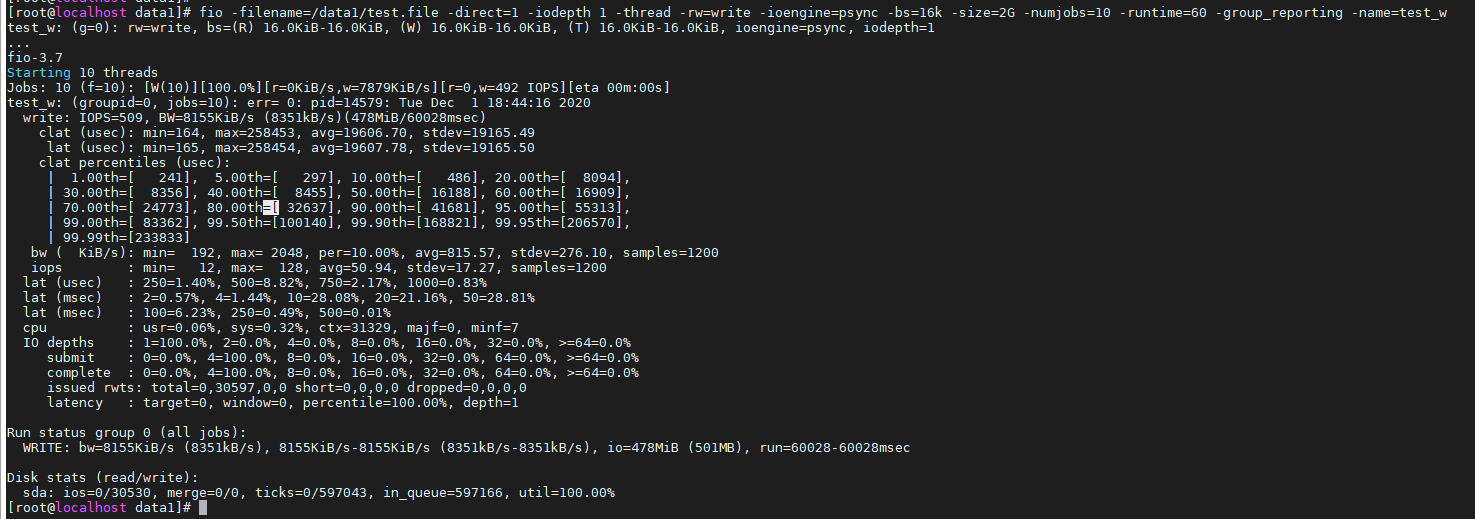This screenshot has width=1475, height=519.
Task: Click the 'clat percentiles (usec):' heading
Action: [x=134, y=162]
